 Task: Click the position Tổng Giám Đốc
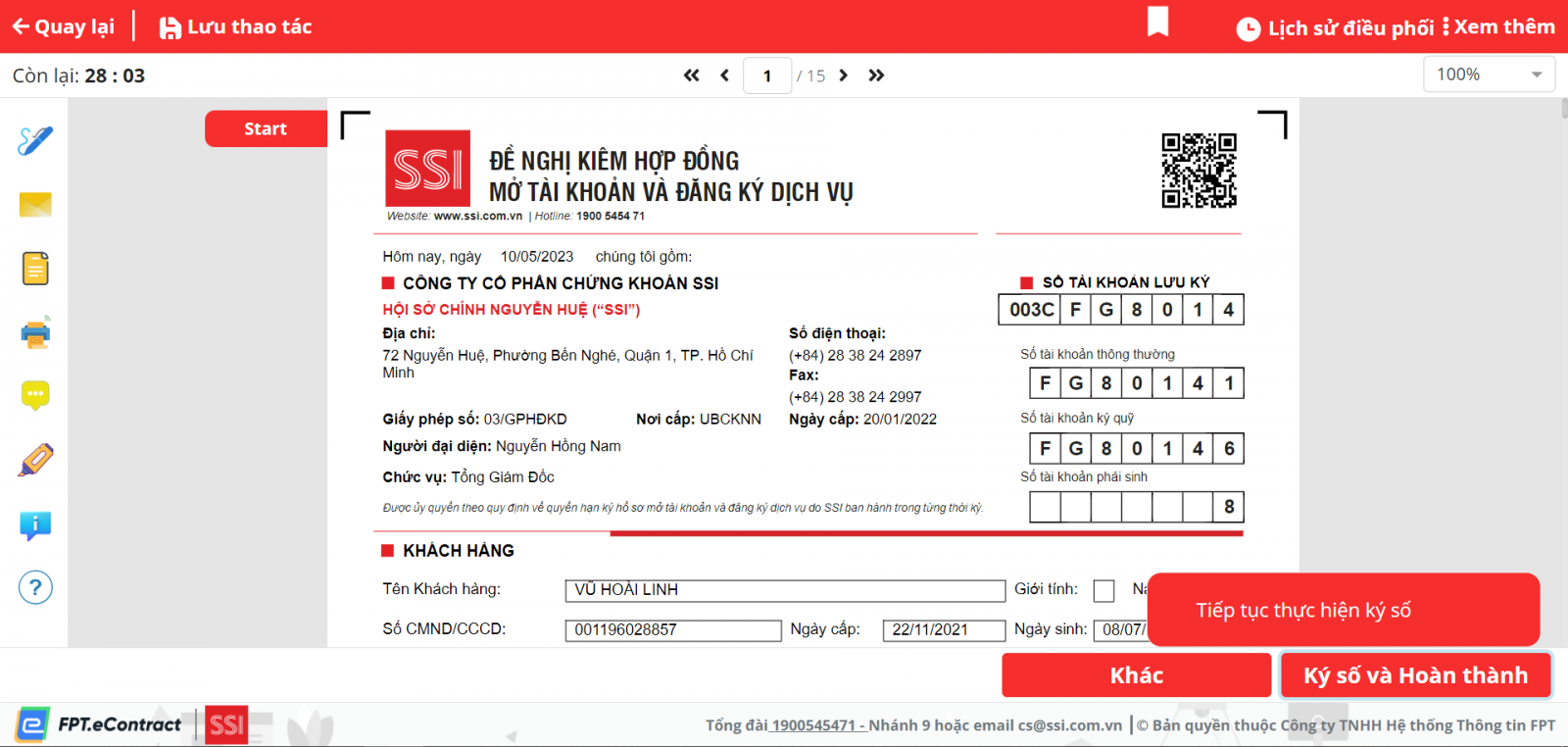coord(503,477)
